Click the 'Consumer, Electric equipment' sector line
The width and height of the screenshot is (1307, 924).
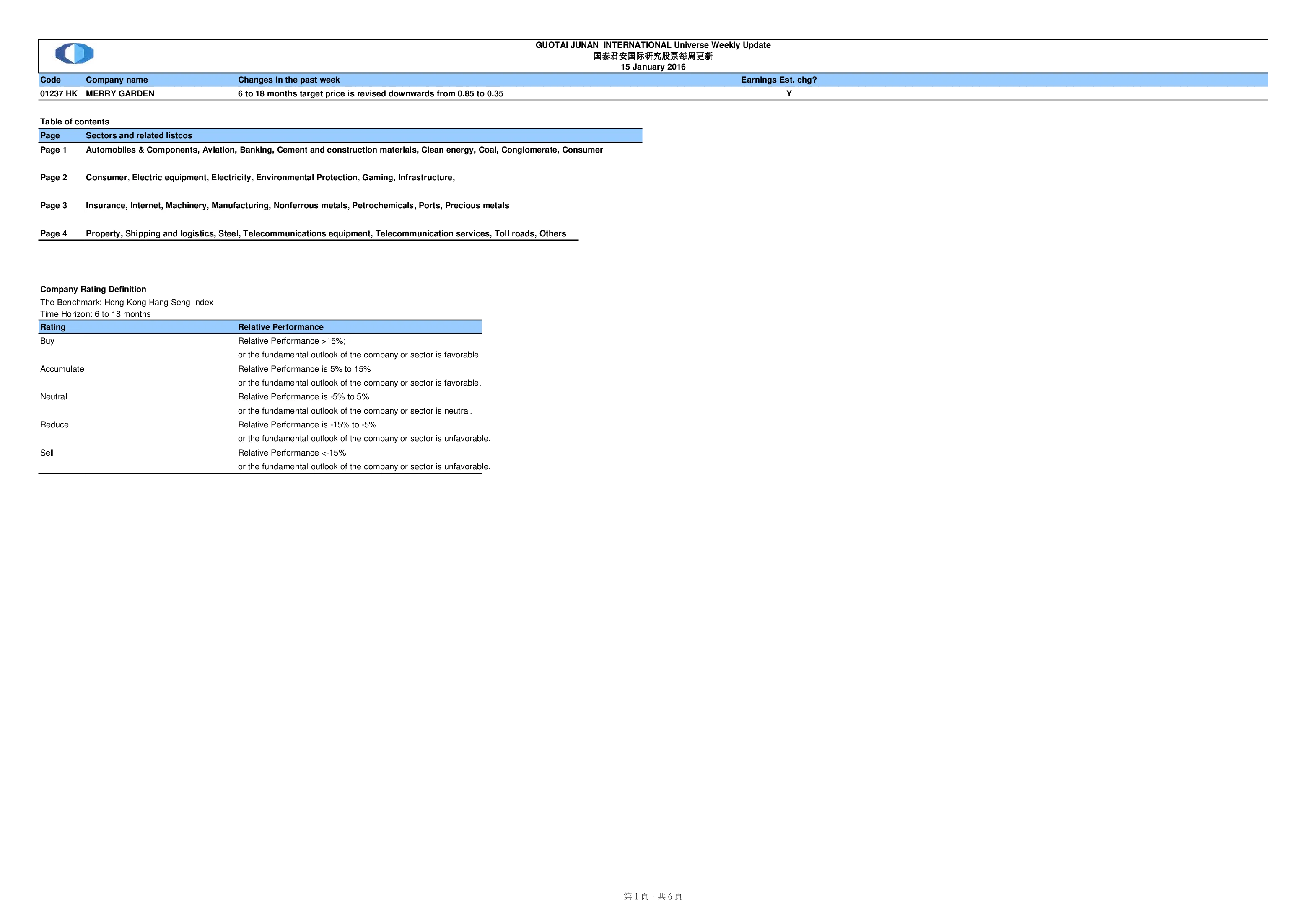(270, 178)
